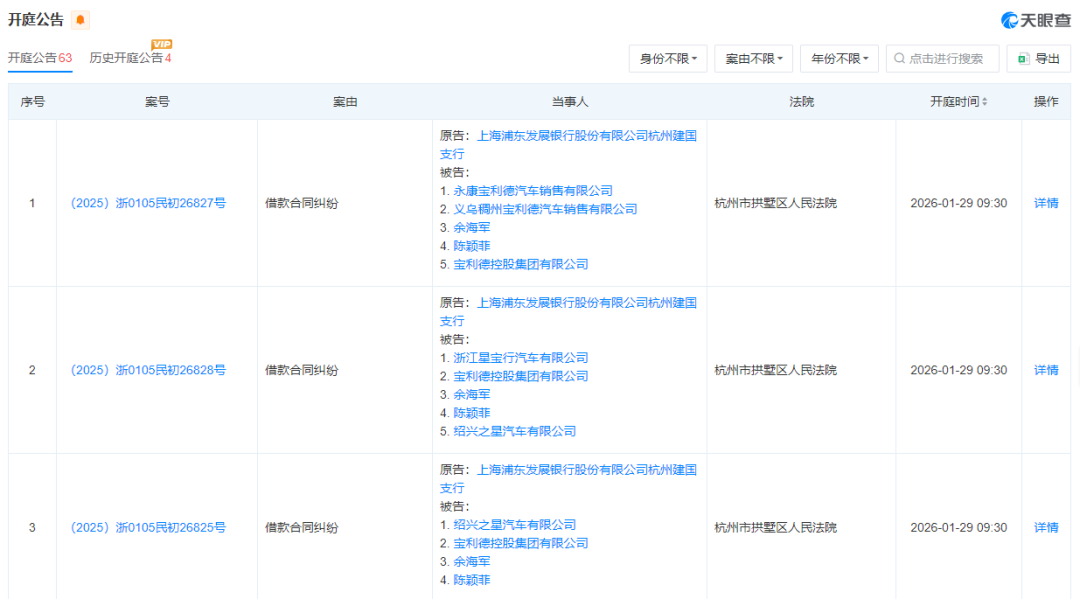The image size is (1080, 599).
Task: Click the 开庭公告 section title
Action: (36, 20)
